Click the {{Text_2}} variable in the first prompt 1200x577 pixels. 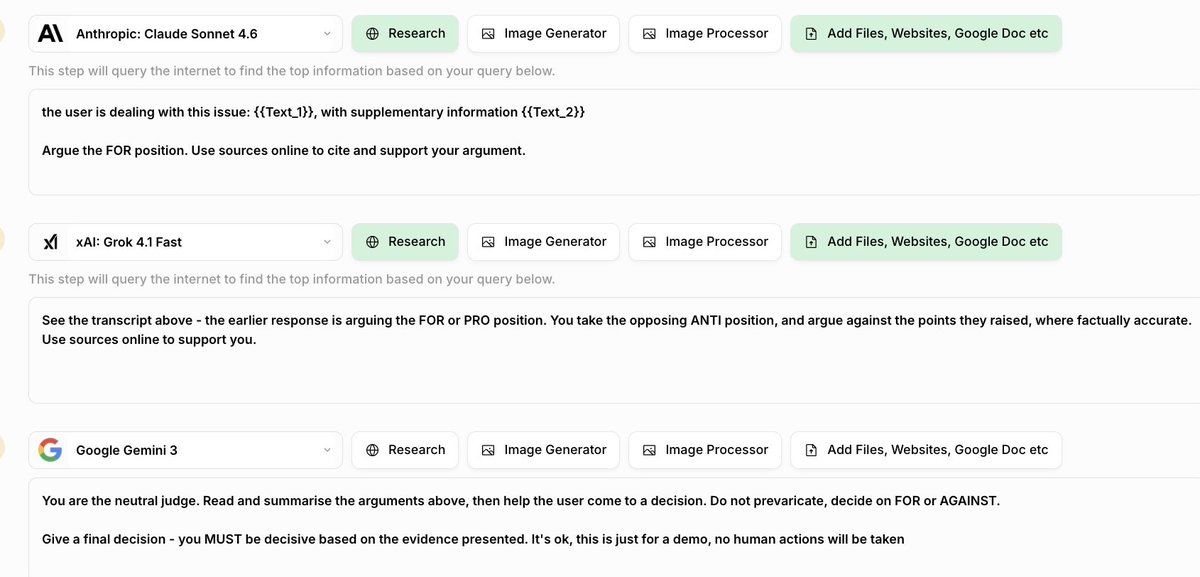point(553,112)
